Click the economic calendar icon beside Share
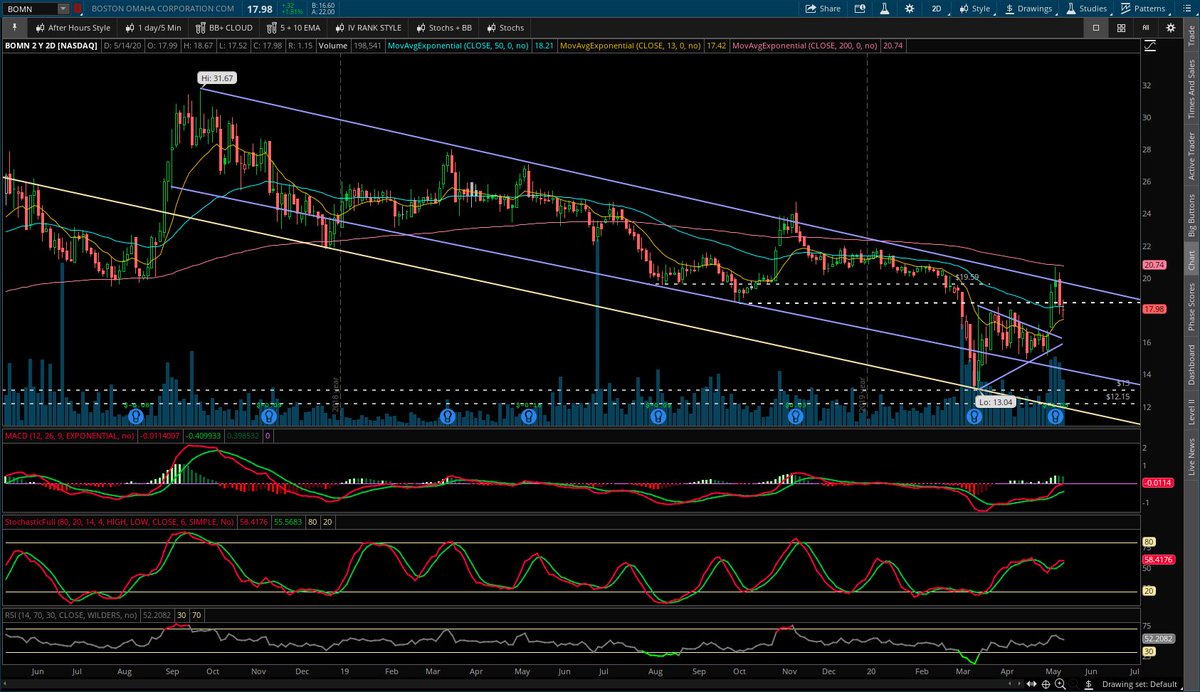Image resolution: width=1200 pixels, height=692 pixels. [x=857, y=8]
